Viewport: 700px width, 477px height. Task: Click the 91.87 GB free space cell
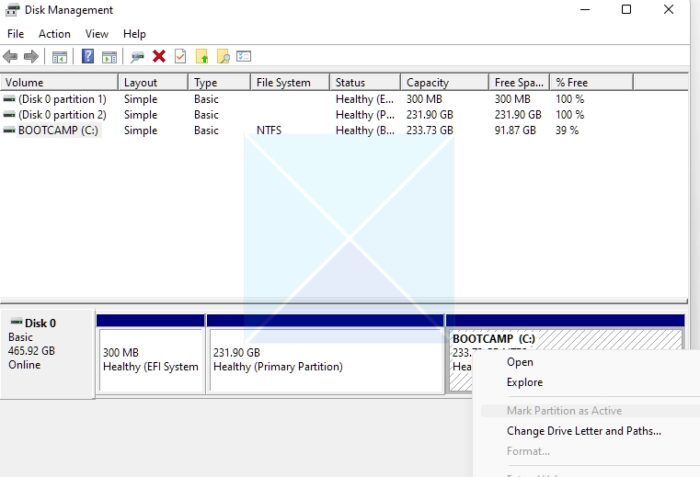(515, 130)
